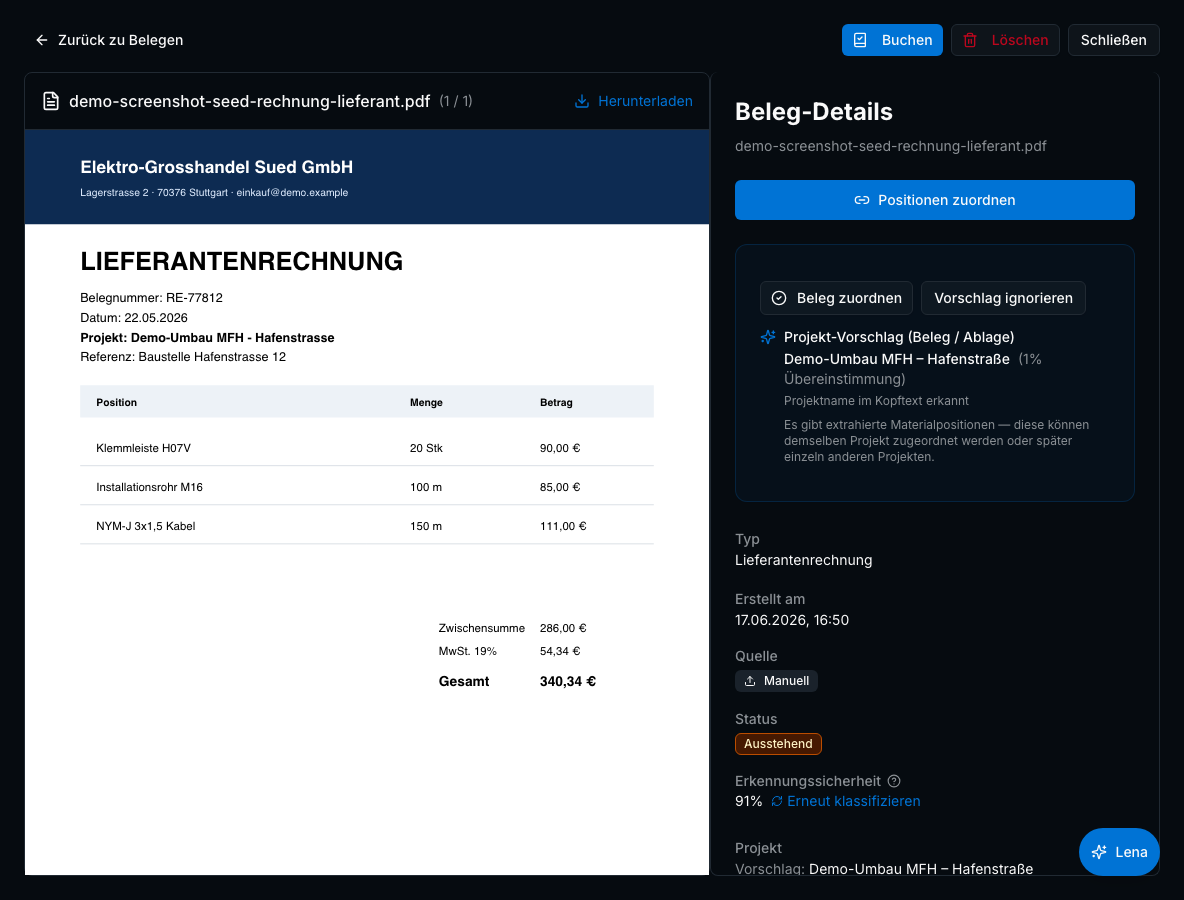Click MwSt. 19% value 54,34 €

tap(560, 651)
